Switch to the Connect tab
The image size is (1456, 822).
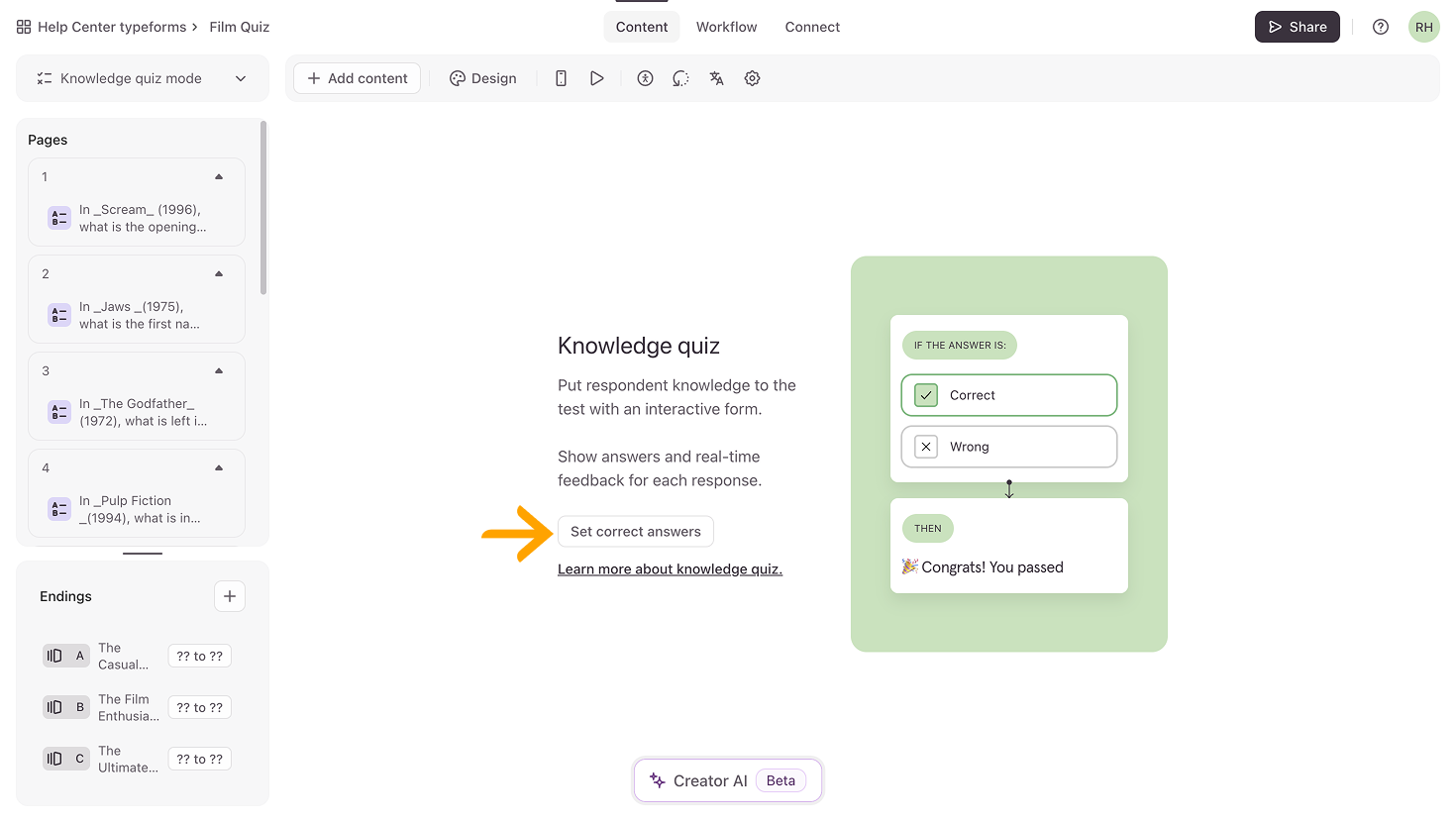pyautogui.click(x=812, y=27)
